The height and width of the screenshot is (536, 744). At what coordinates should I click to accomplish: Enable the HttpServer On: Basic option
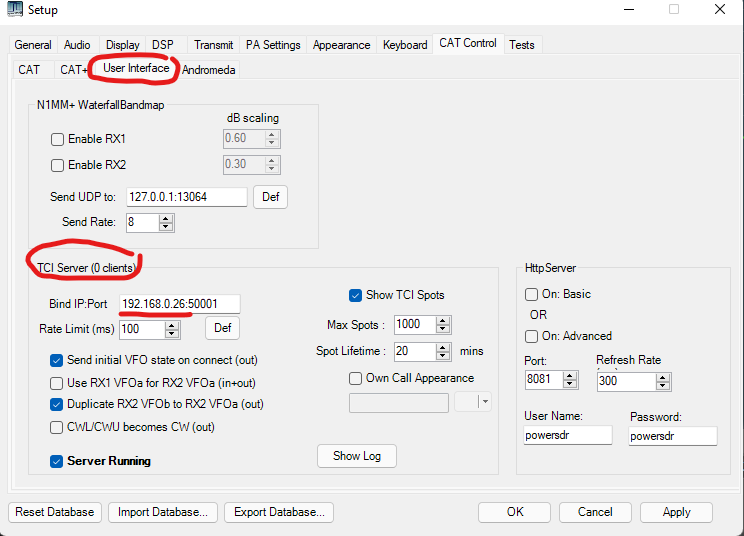click(532, 294)
